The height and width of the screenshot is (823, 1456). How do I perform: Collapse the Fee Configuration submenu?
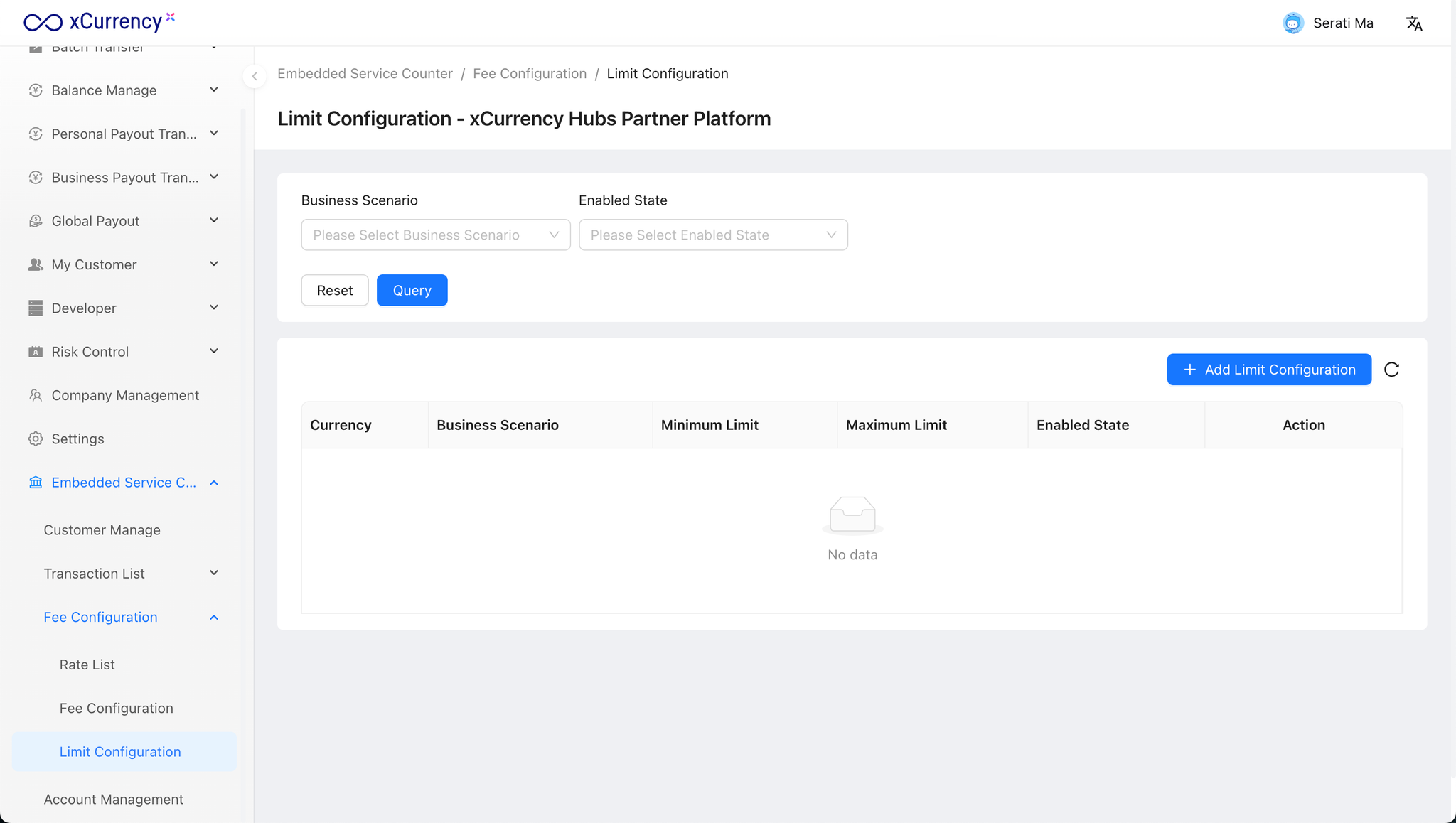[x=214, y=617]
